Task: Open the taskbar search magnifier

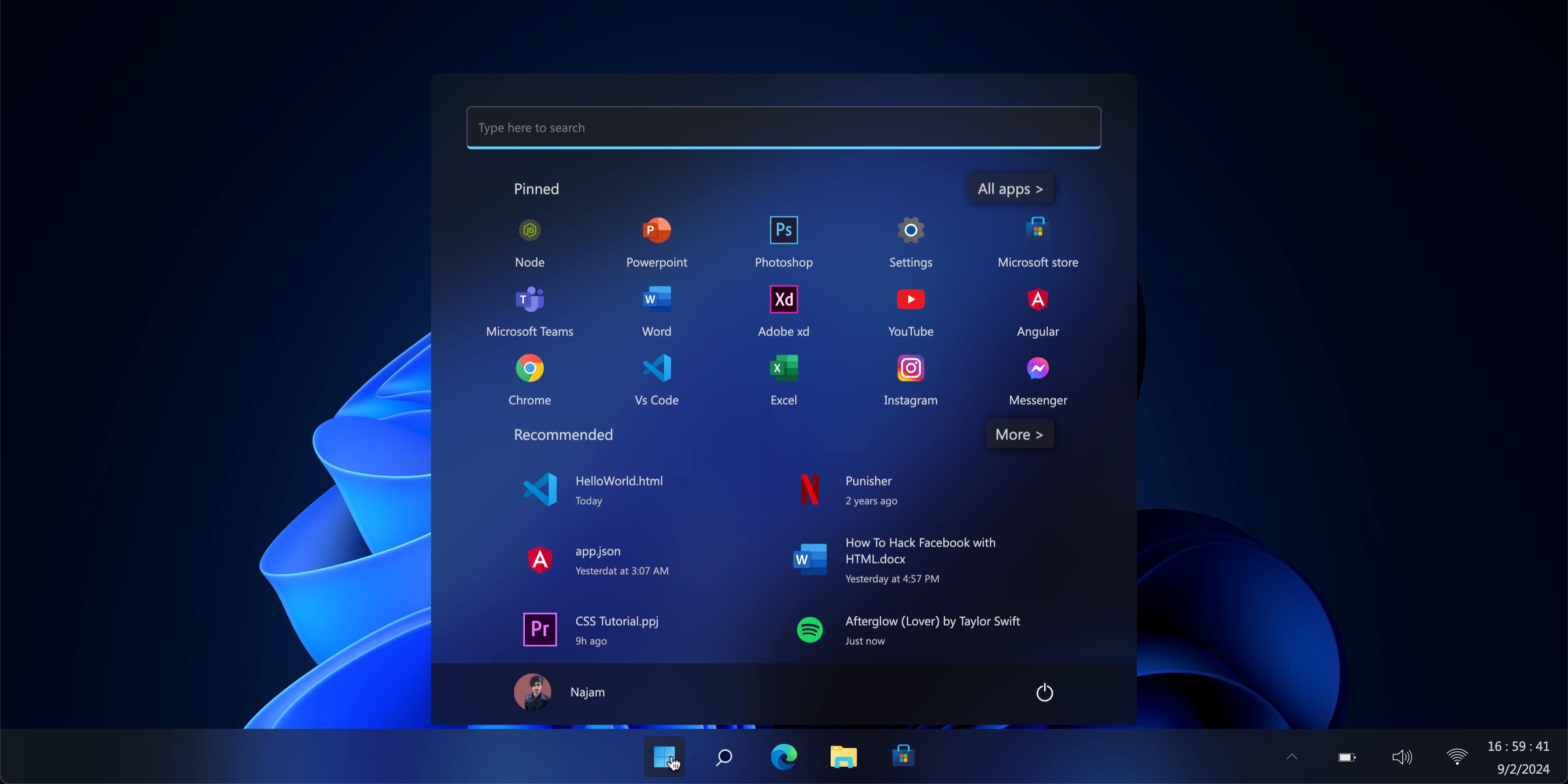Action: [724, 756]
